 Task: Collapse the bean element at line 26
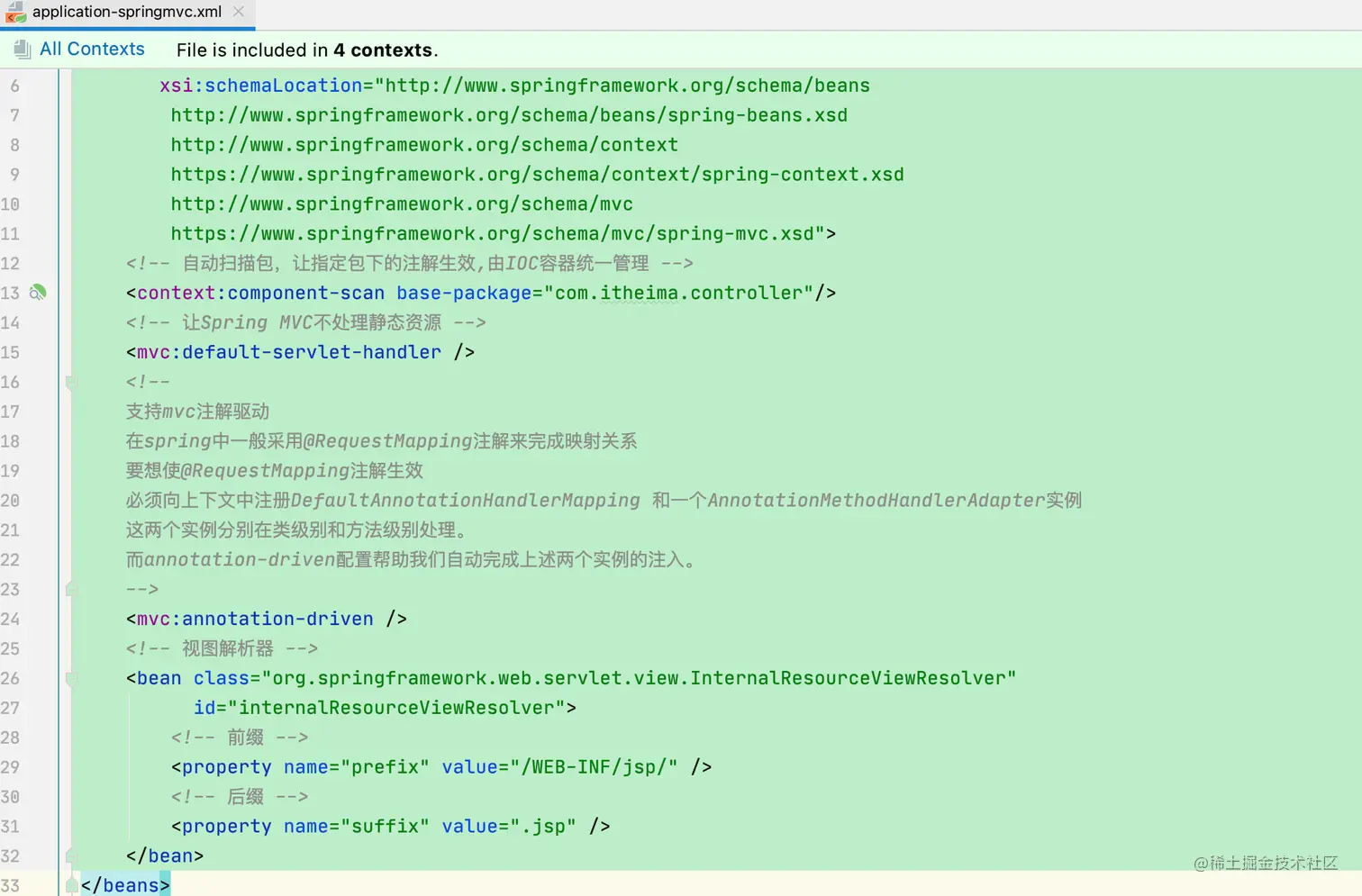click(x=71, y=678)
